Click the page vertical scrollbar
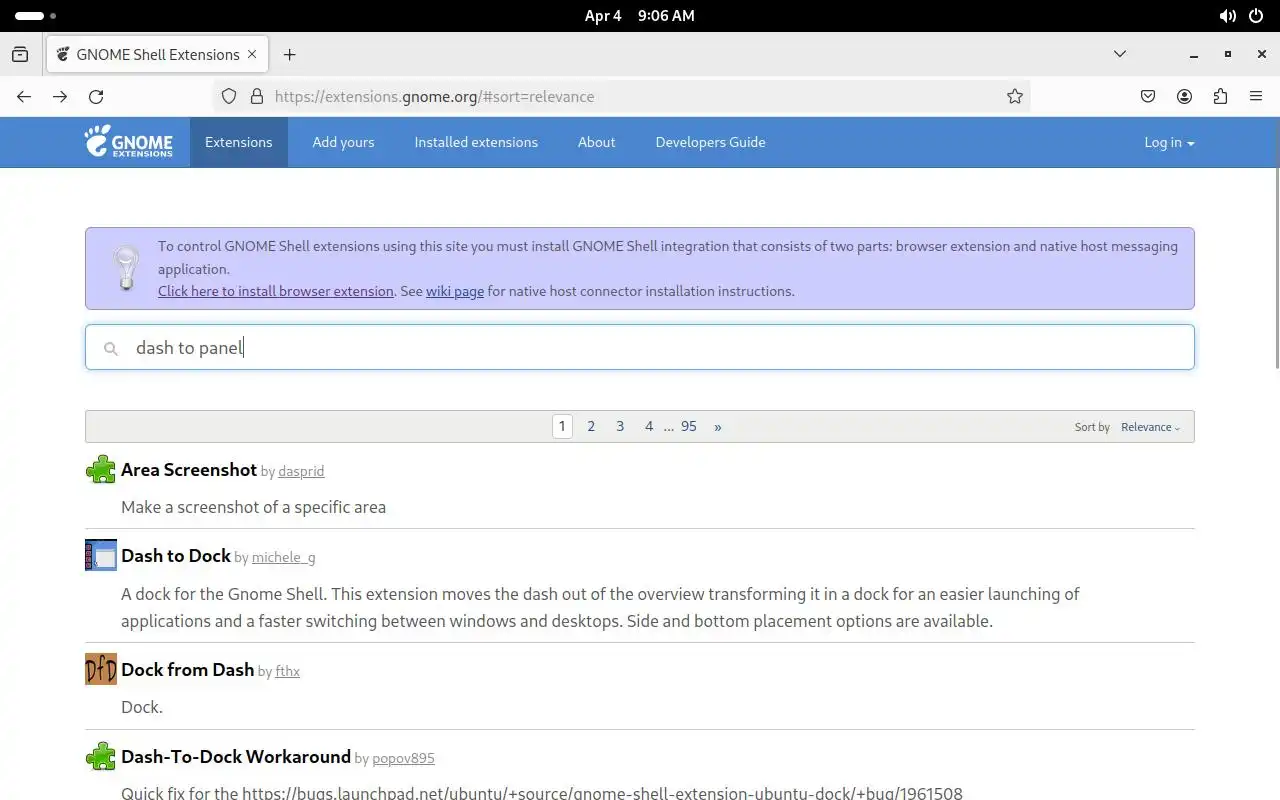Image resolution: width=1280 pixels, height=800 pixels. [1275, 270]
